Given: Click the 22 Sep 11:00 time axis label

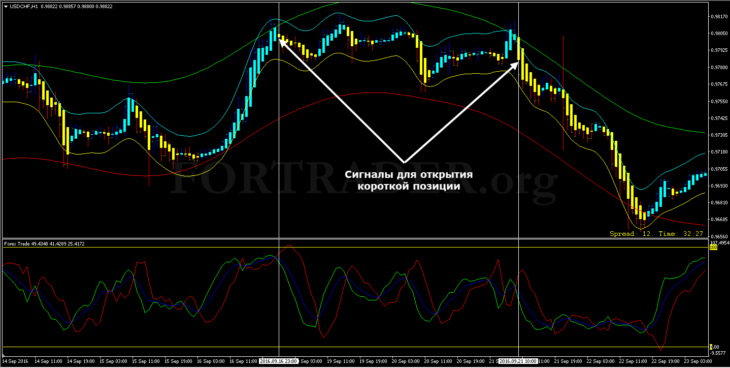Looking at the screenshot, I should click(x=633, y=361).
